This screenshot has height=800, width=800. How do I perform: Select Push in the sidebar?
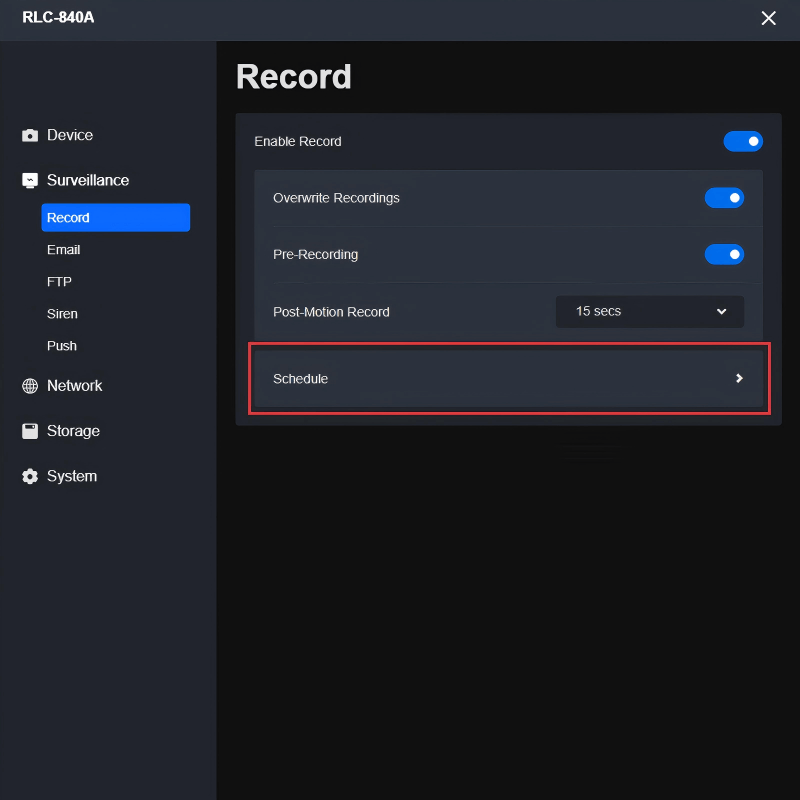point(62,346)
